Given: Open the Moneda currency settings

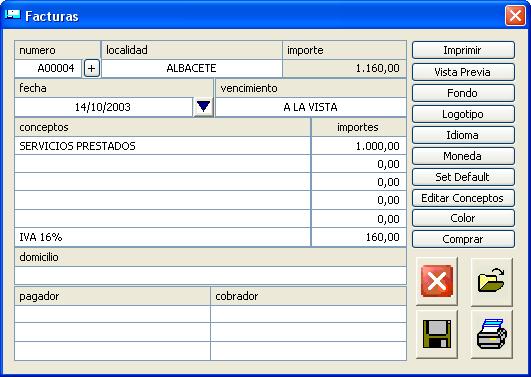Looking at the screenshot, I should 463,156.
